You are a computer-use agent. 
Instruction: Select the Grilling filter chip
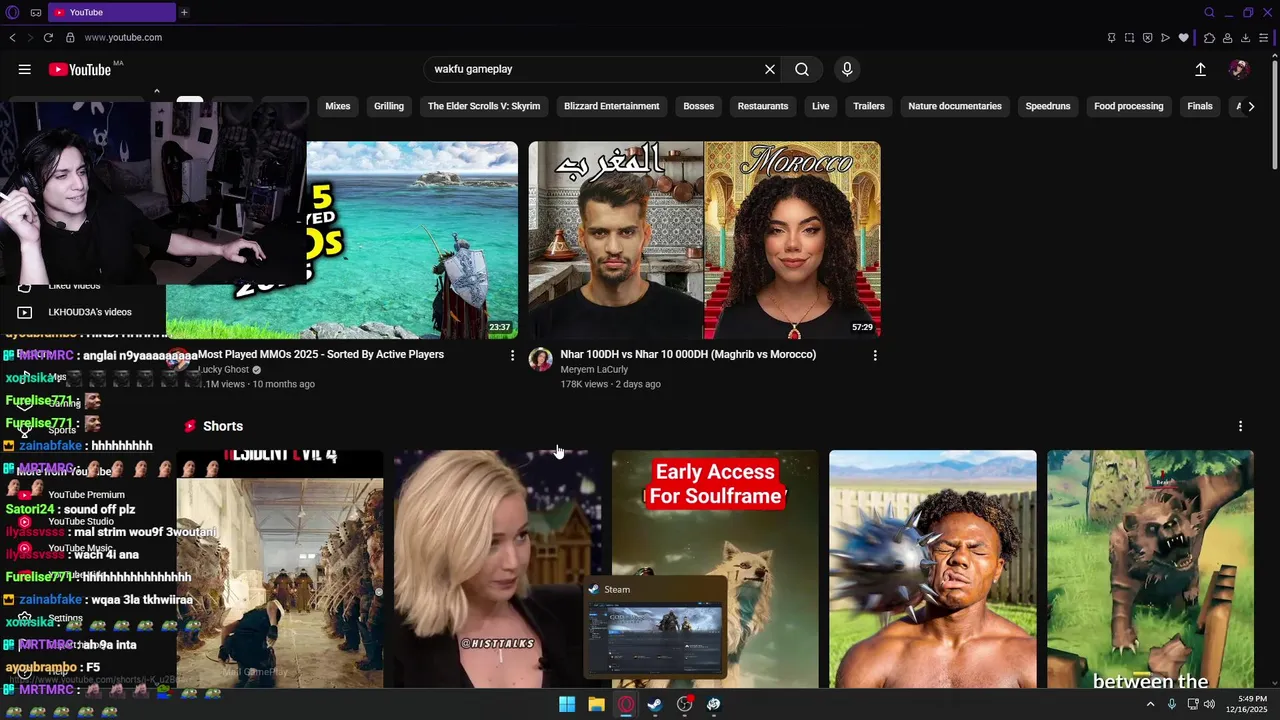[389, 106]
